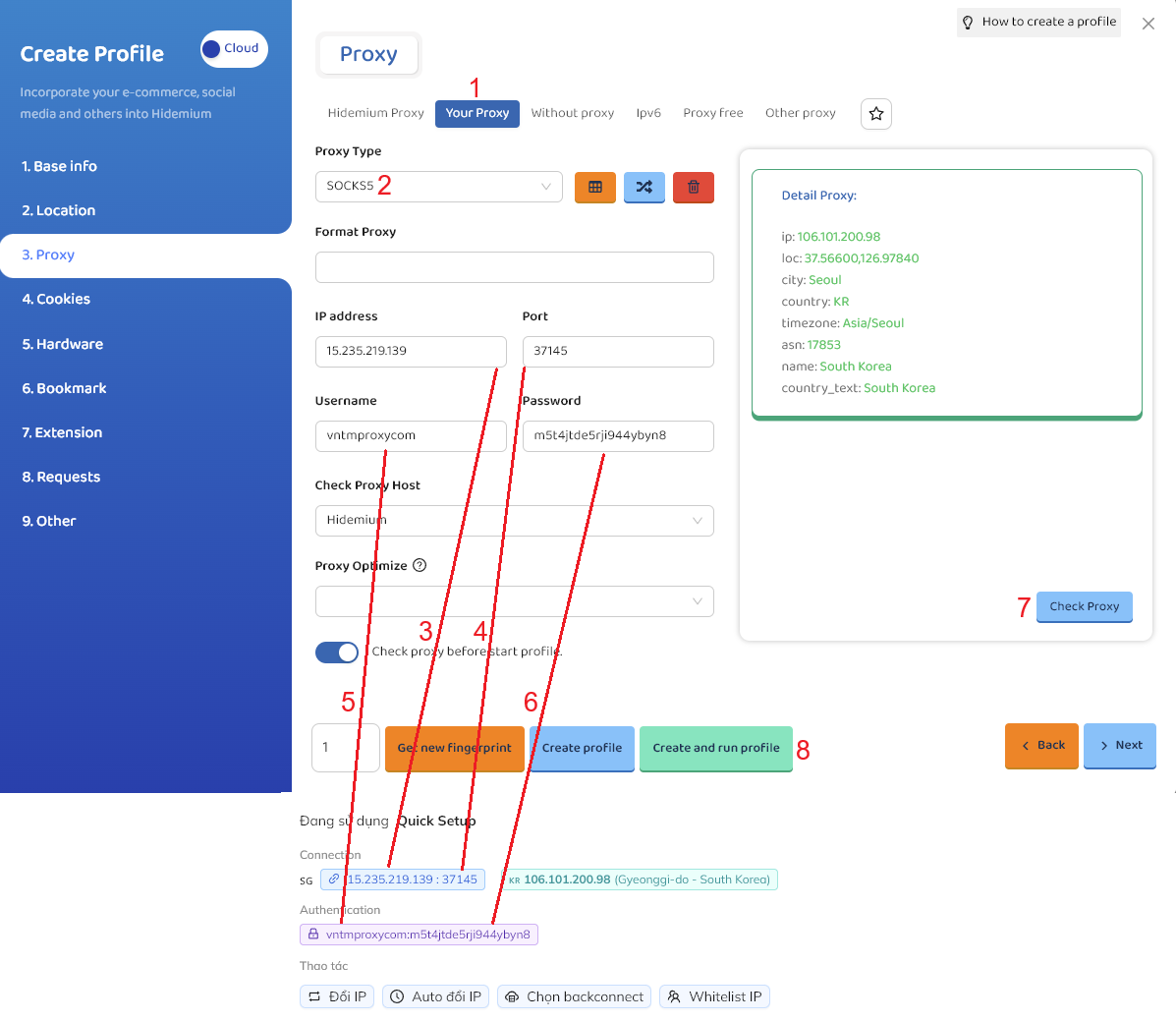Switch to the Without proxy tab
The height and width of the screenshot is (1022, 1176).
[572, 113]
